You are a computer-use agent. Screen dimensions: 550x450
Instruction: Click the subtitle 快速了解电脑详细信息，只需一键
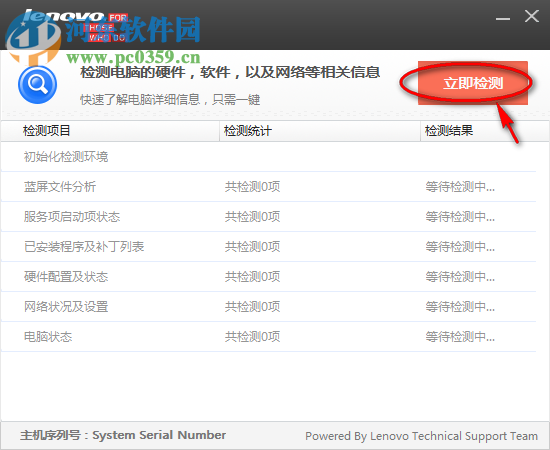tap(170, 100)
